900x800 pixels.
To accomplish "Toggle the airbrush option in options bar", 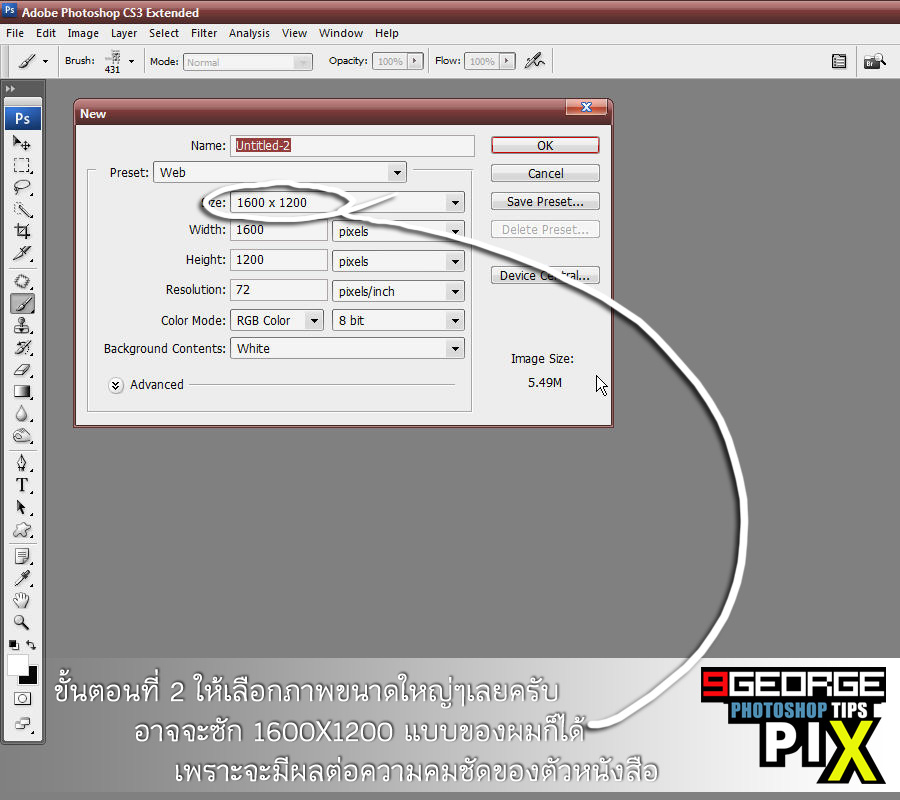I will click(534, 60).
